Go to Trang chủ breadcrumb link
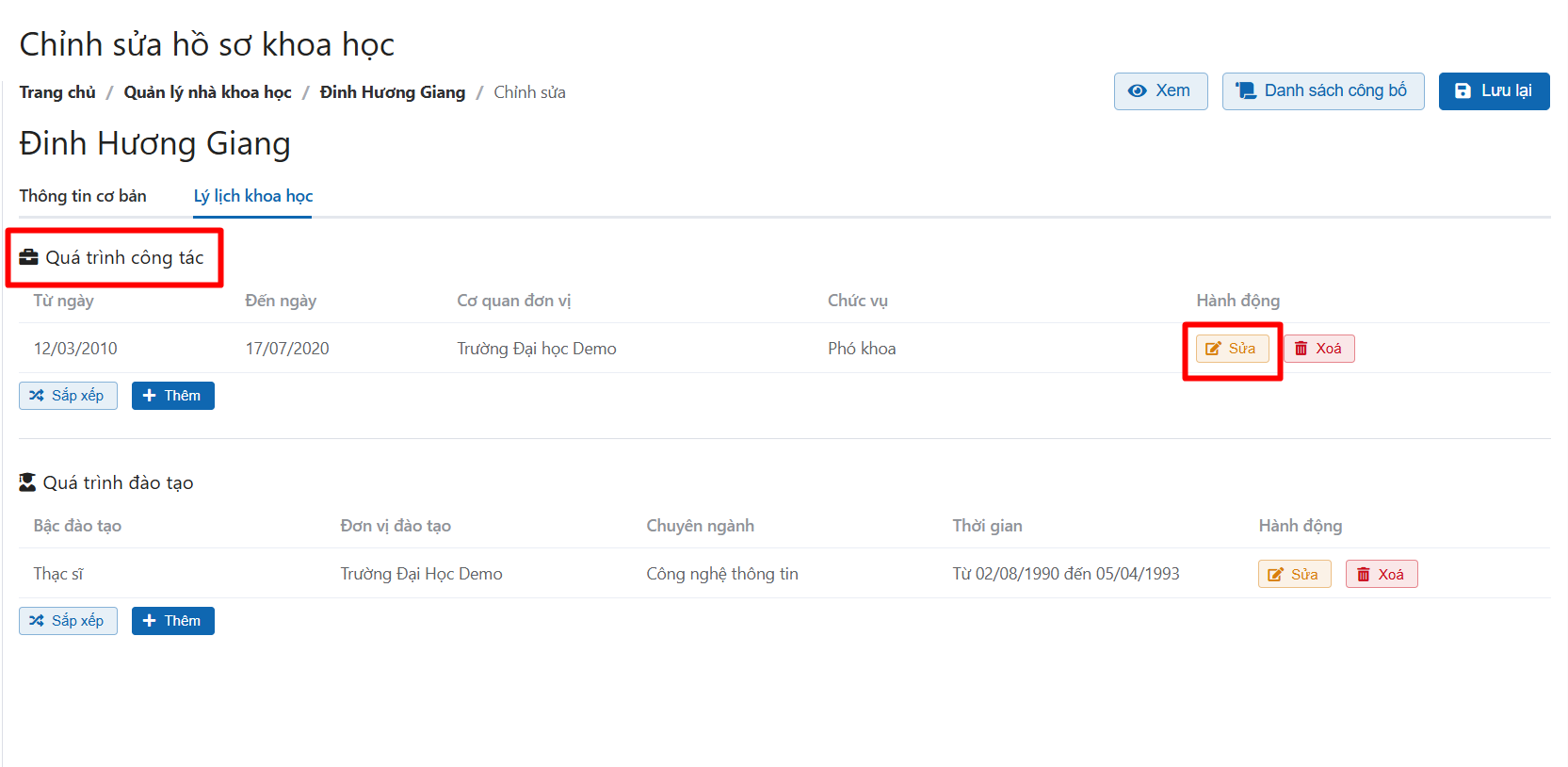Viewport: 1568px width, 767px height. click(x=57, y=92)
